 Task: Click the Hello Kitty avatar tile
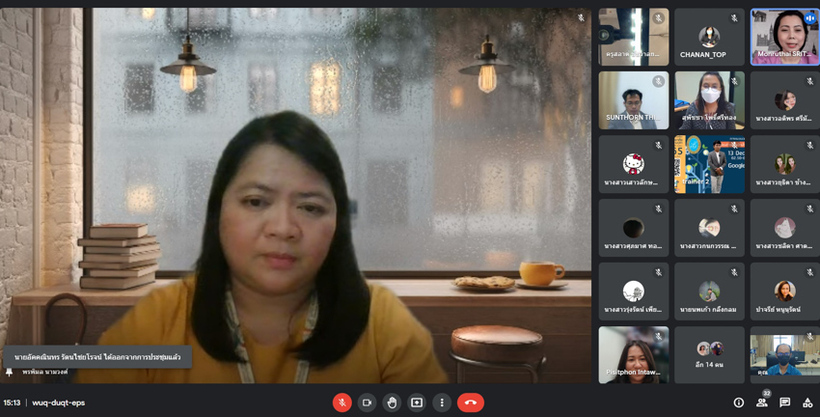point(633,164)
